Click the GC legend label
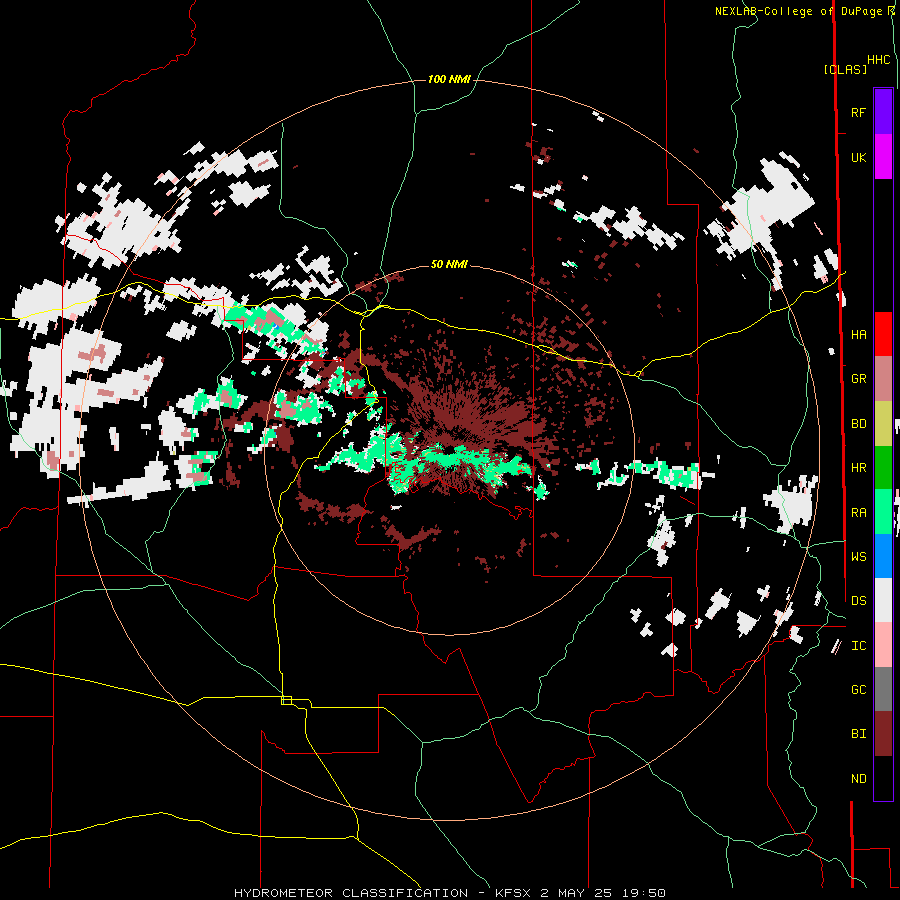The image size is (900, 900). [x=858, y=690]
